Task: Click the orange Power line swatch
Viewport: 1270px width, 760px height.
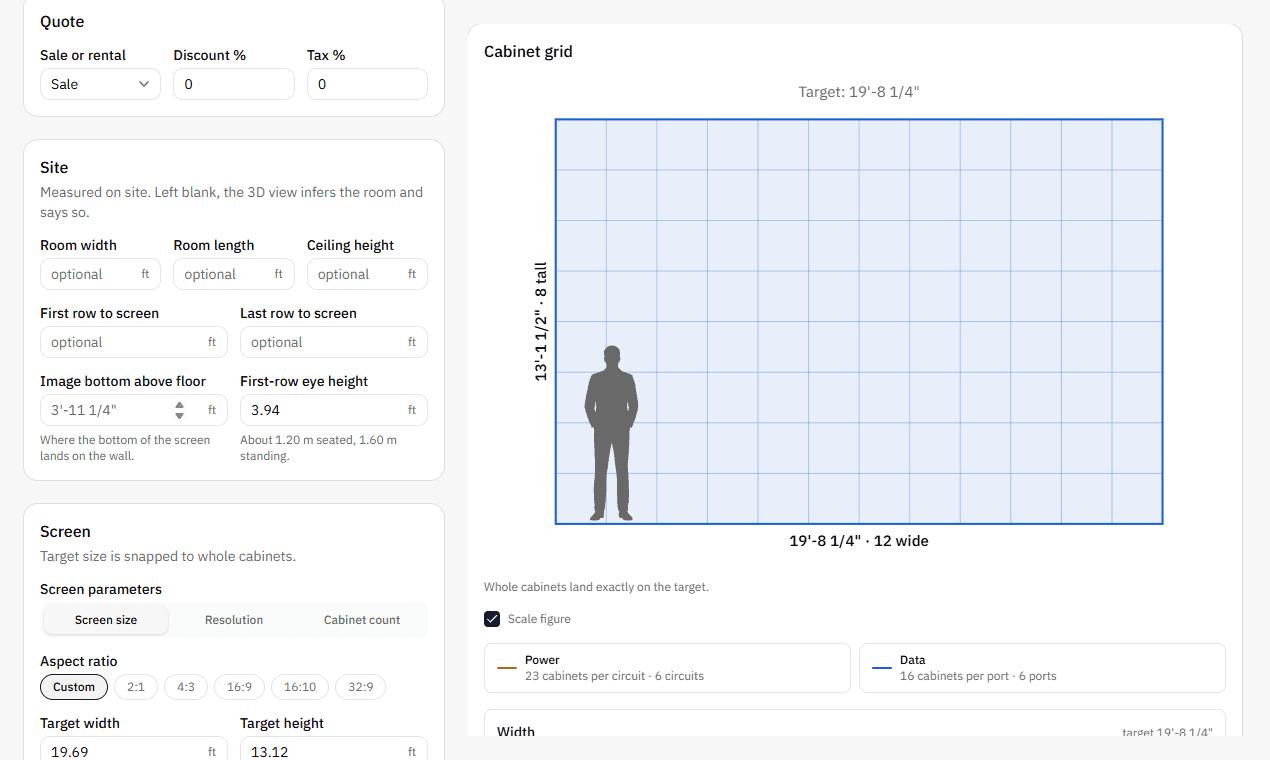Action: coord(507,668)
